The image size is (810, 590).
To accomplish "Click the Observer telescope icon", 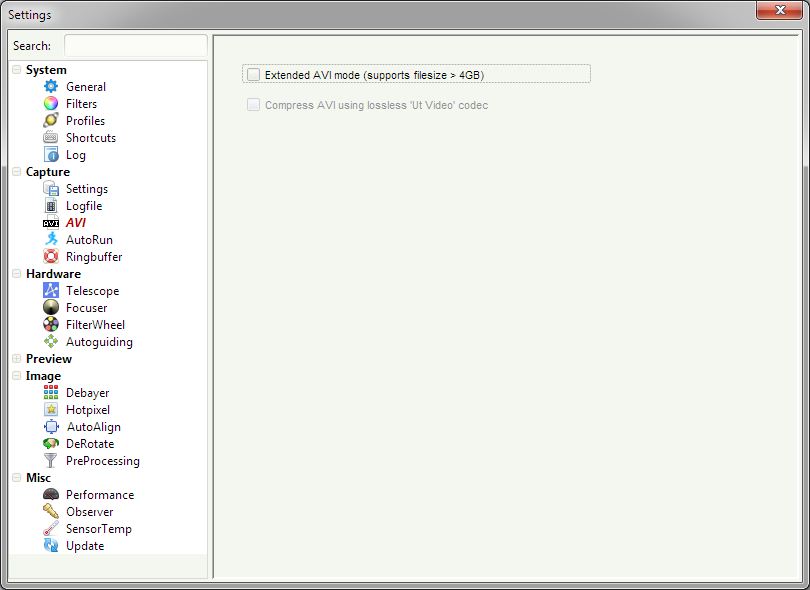I will click(51, 511).
